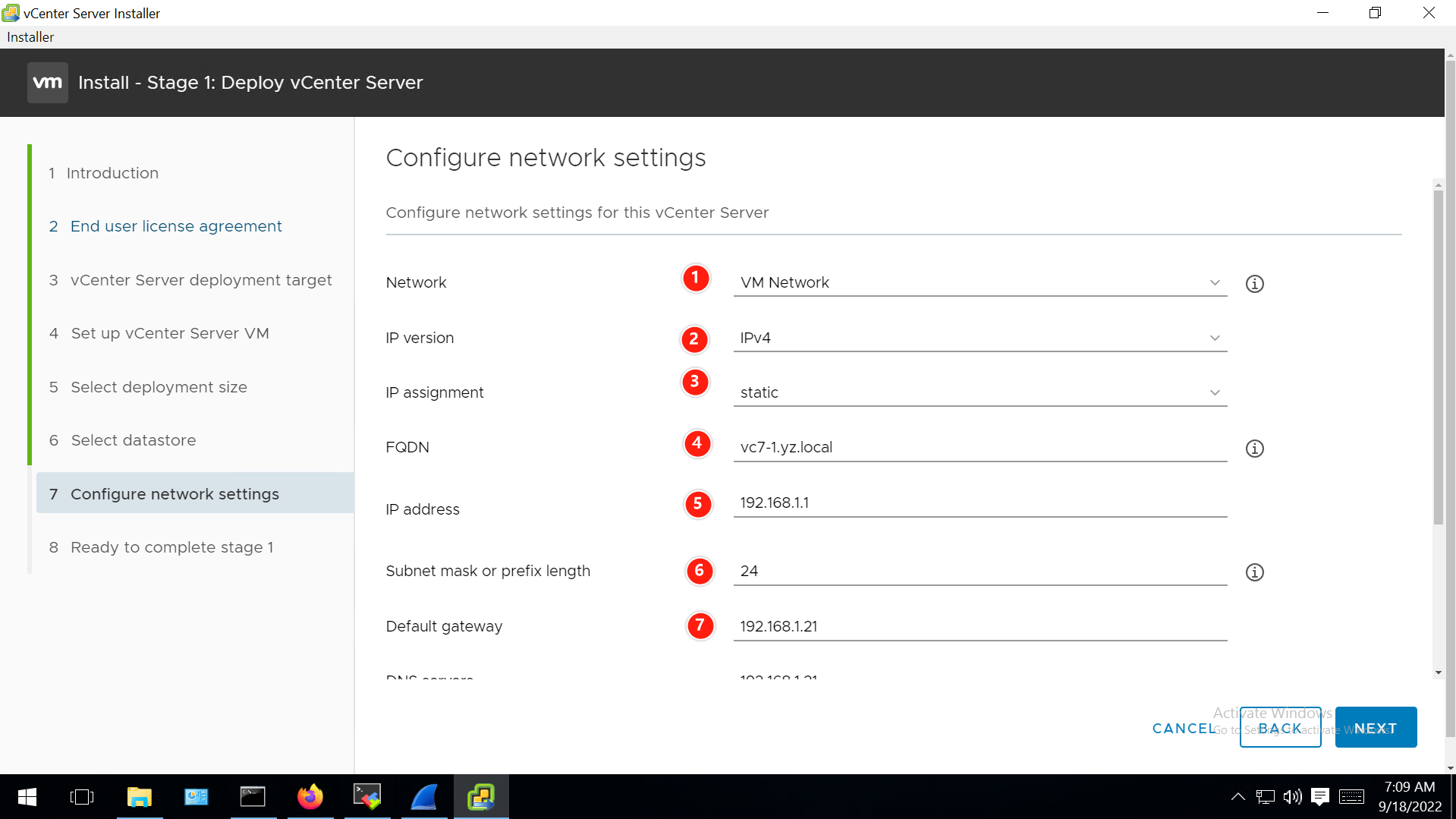1456x819 pixels.
Task: Click the Default gateway field with 192.168.1.21
Action: click(980, 626)
